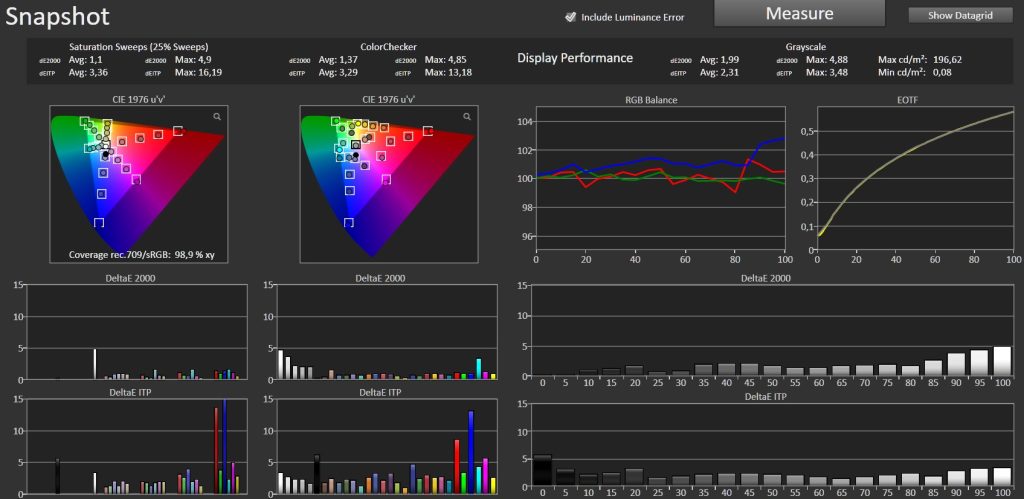1024x499 pixels.
Task: Open the Show Datagrid view
Action: pos(961,16)
